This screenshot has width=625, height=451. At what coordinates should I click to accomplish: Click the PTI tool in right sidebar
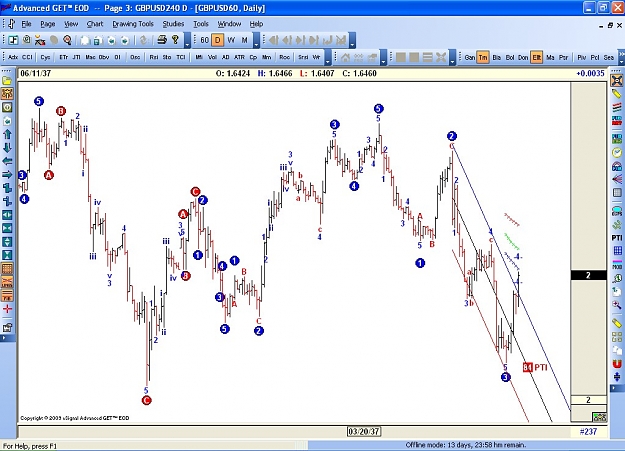617,238
